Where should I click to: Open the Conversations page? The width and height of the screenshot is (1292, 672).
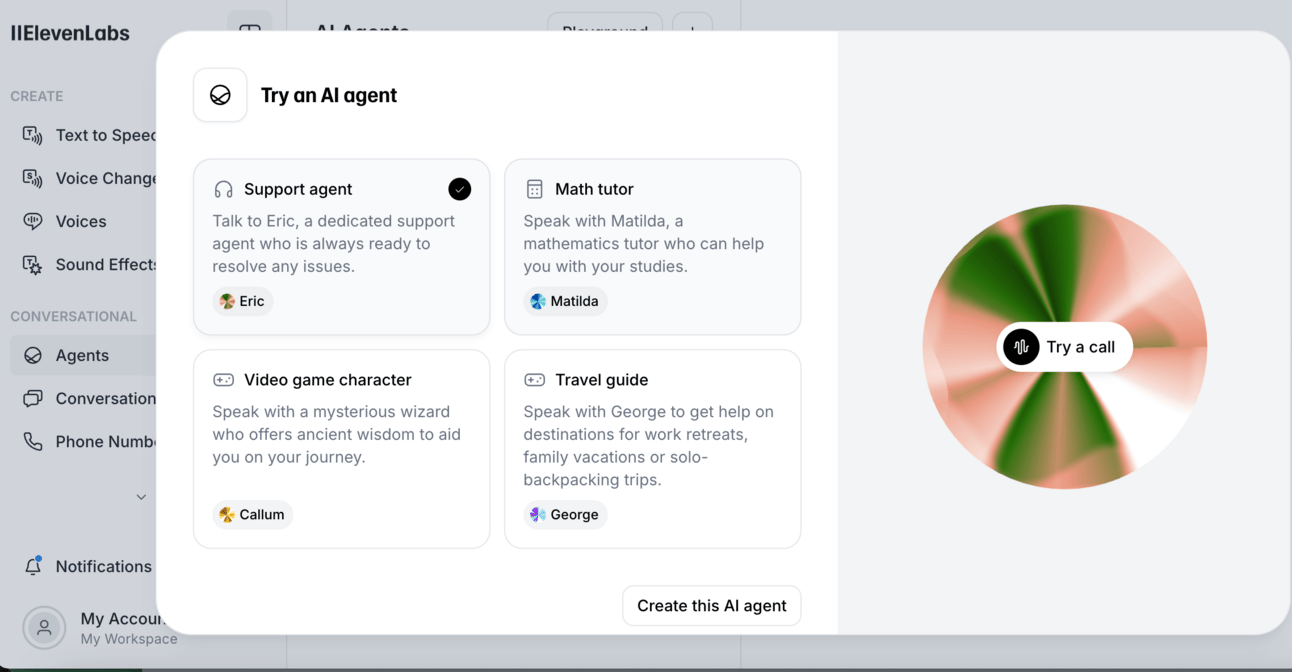[83, 398]
